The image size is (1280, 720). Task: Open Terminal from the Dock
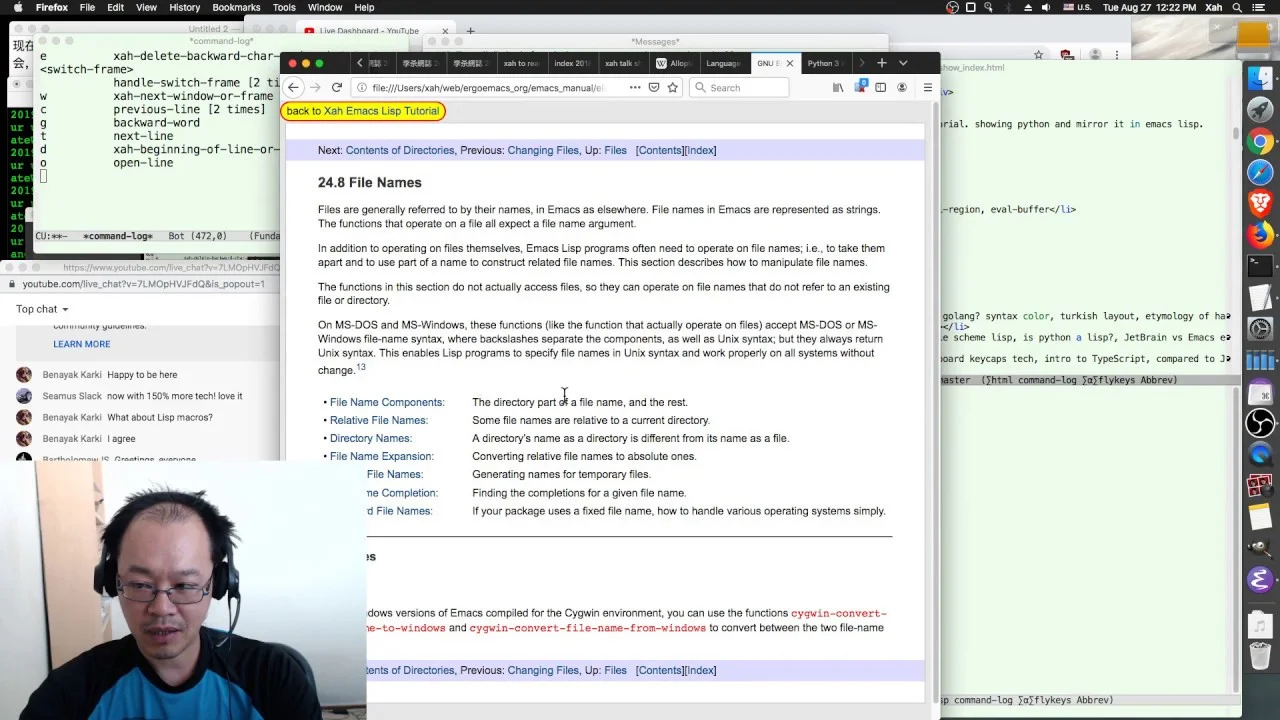click(1260, 266)
